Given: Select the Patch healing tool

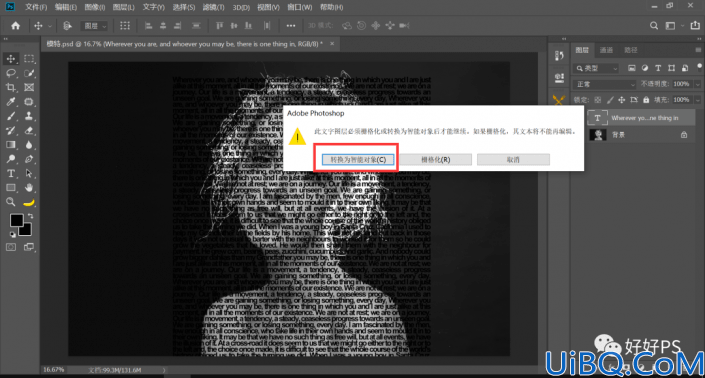Looking at the screenshot, I should pos(29,102).
